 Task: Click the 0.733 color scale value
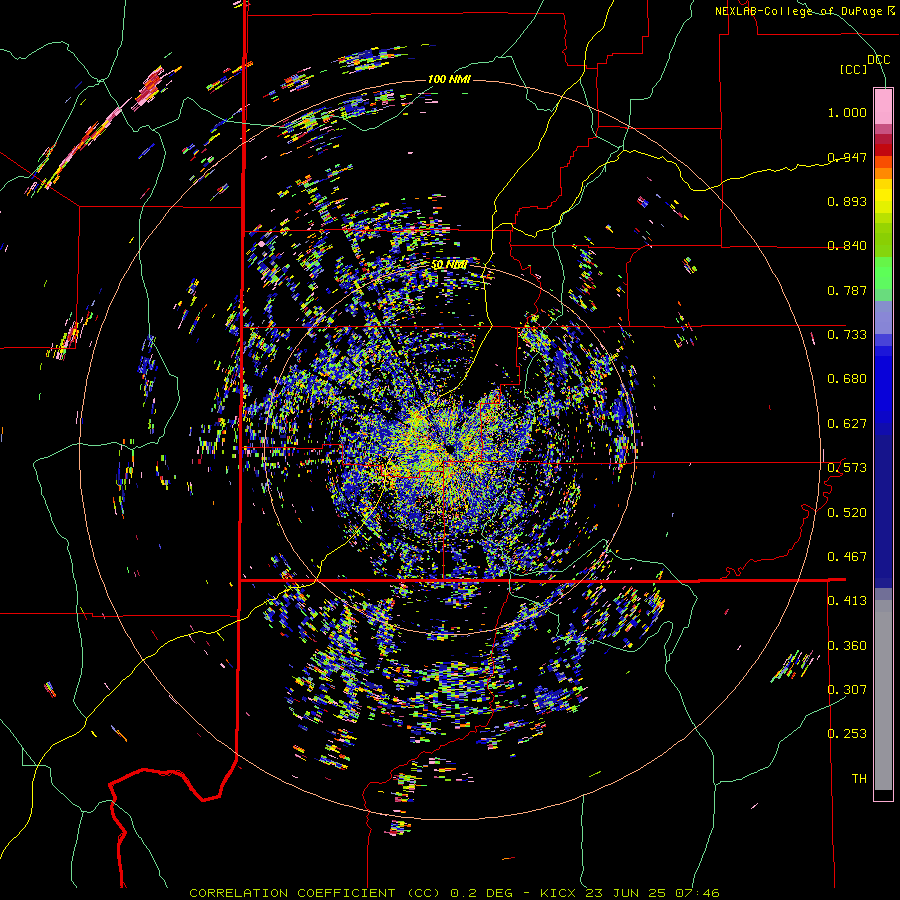pos(847,335)
